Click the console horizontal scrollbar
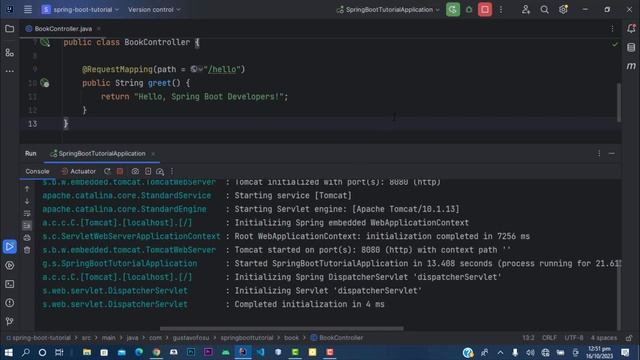The height and width of the screenshot is (360, 640). [x=281, y=328]
